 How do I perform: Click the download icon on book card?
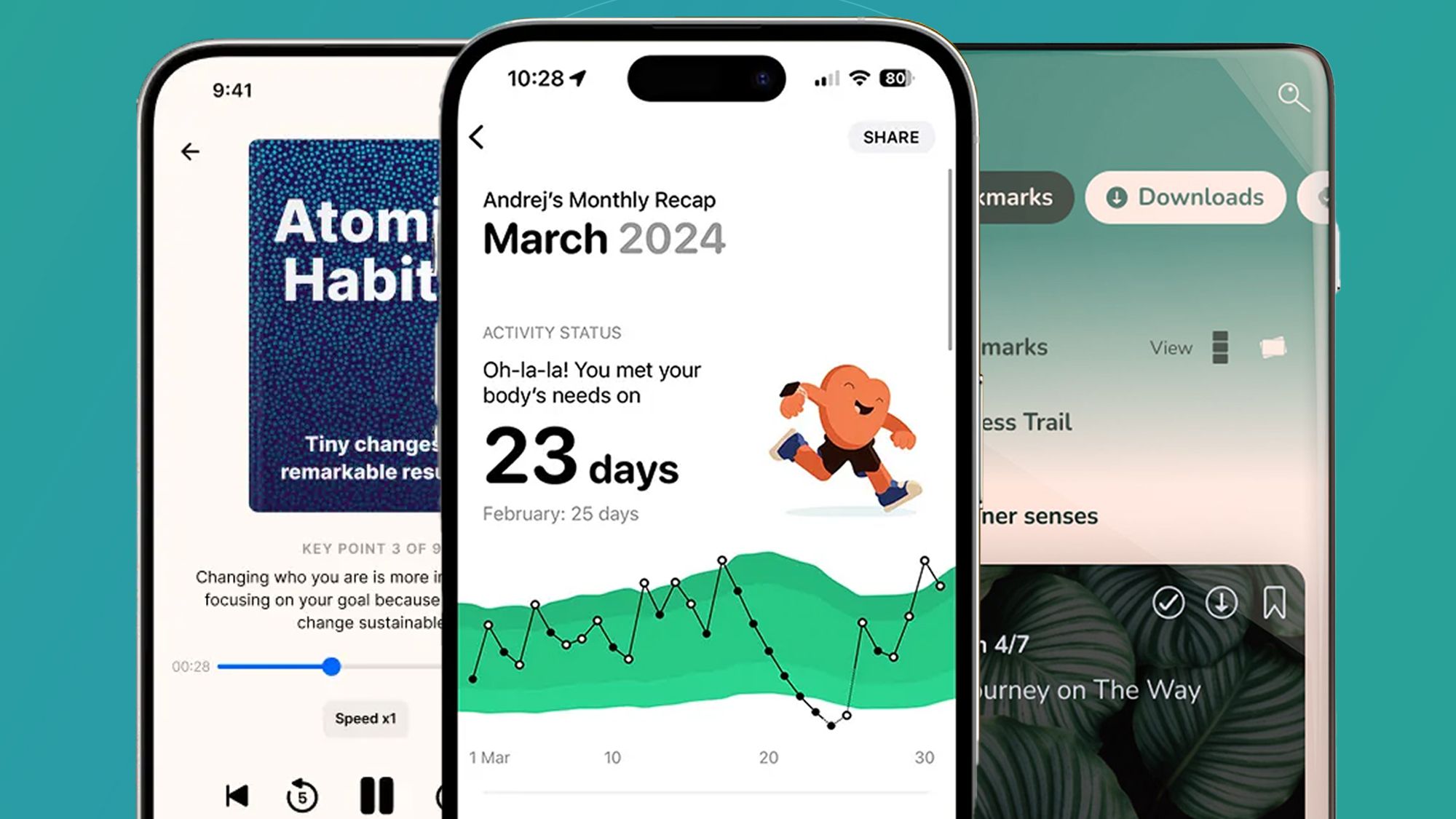coord(1222,603)
